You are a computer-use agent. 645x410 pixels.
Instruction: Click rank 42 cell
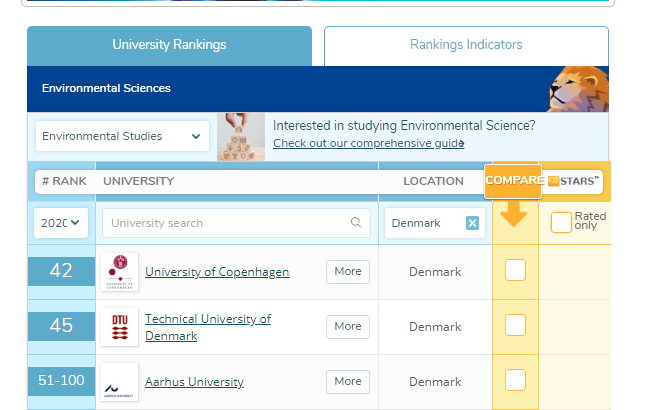pos(61,271)
